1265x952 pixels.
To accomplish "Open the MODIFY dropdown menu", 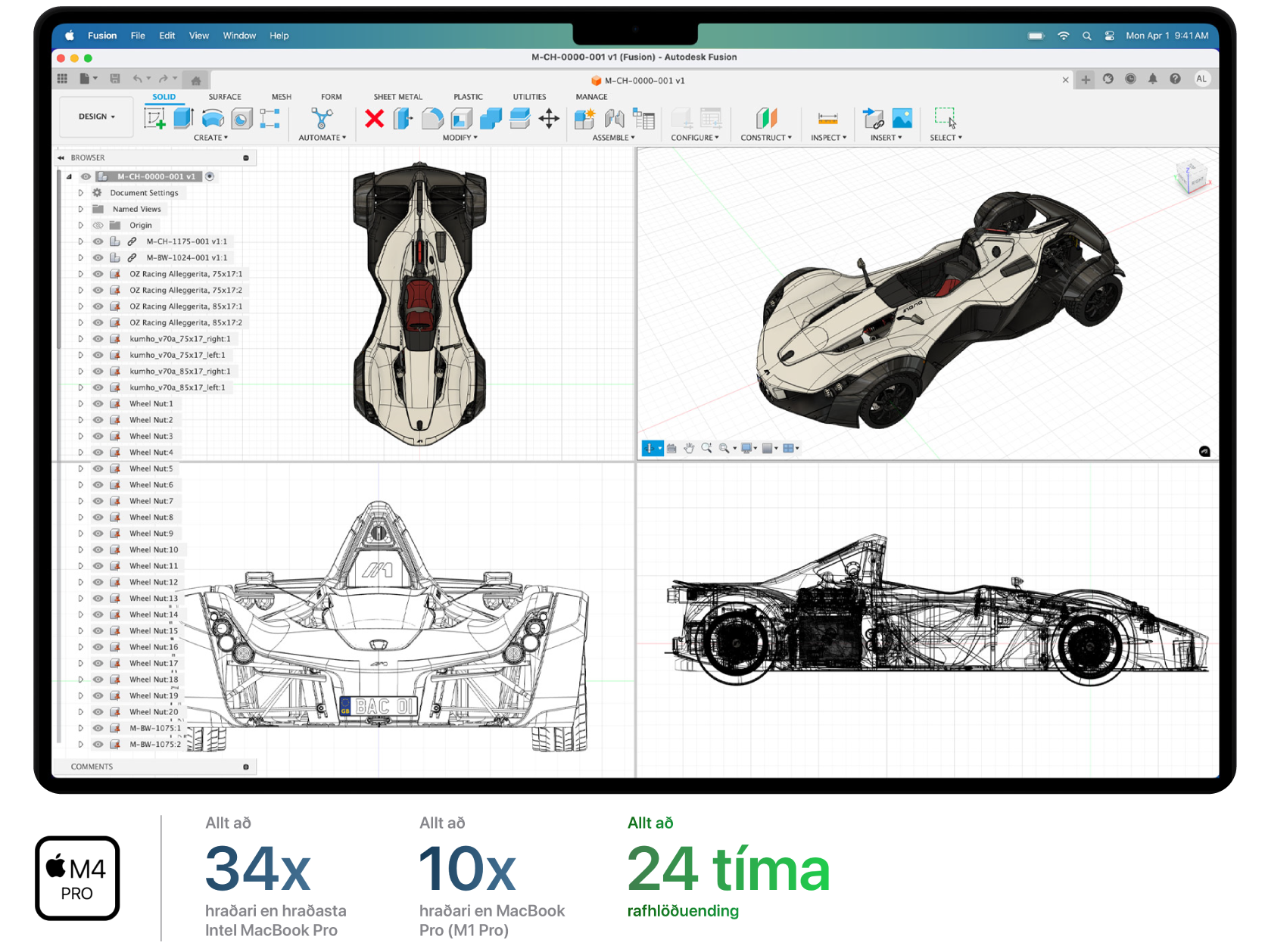I will point(460,138).
